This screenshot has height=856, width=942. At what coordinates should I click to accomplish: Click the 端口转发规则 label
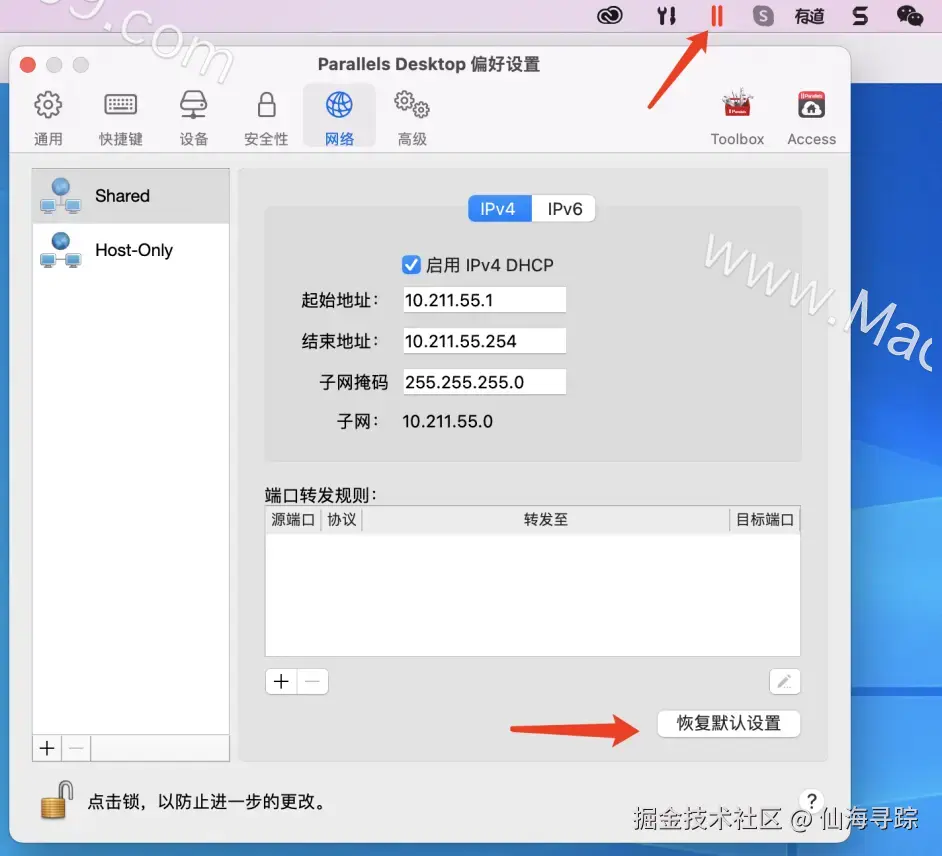(x=321, y=495)
